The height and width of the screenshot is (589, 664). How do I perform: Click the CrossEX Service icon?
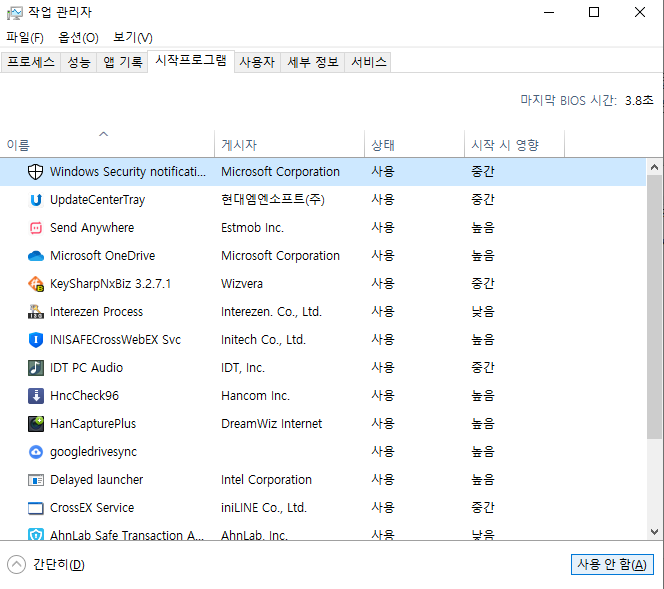tap(36, 508)
